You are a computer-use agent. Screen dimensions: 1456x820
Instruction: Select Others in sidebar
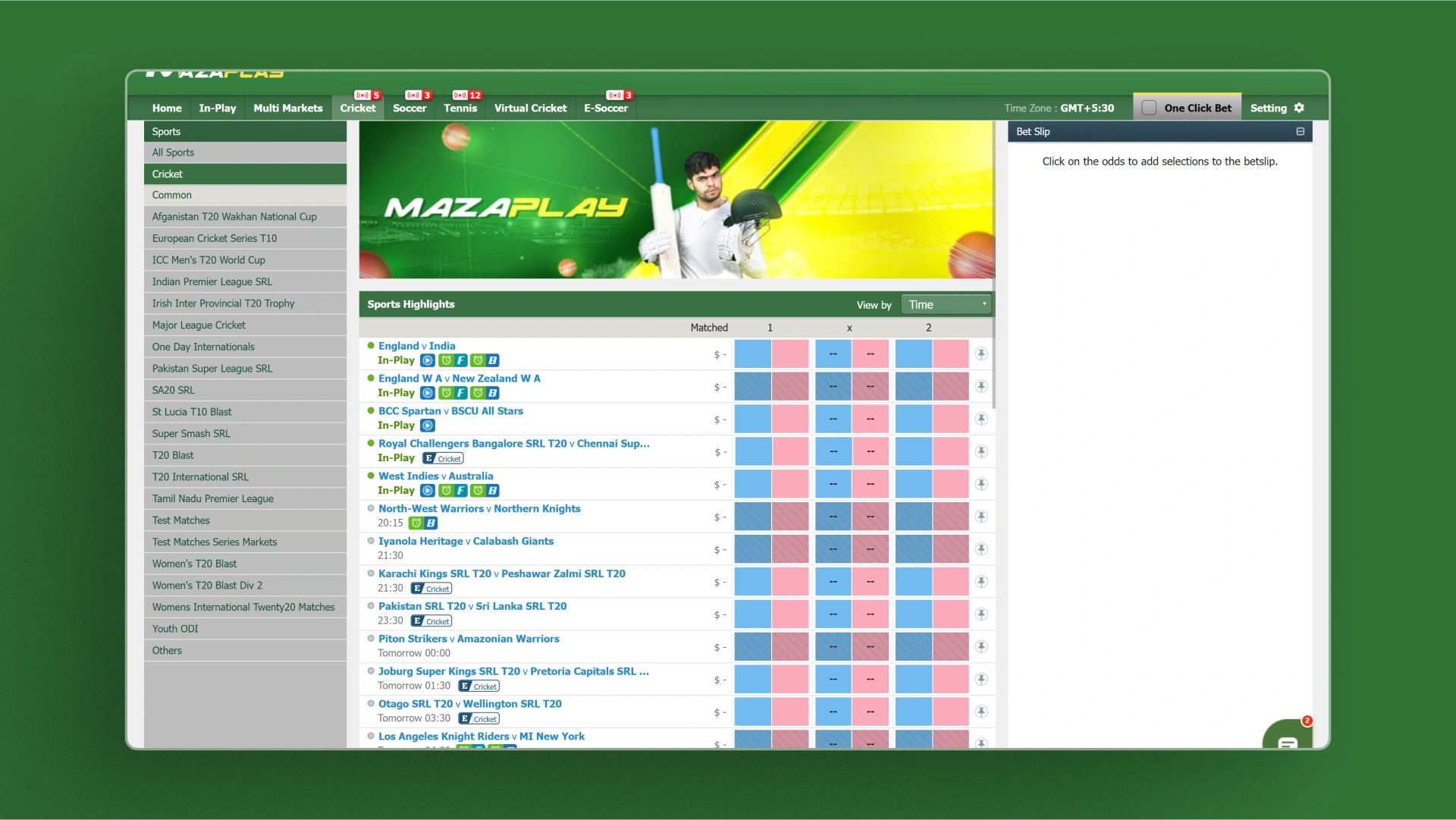click(245, 651)
